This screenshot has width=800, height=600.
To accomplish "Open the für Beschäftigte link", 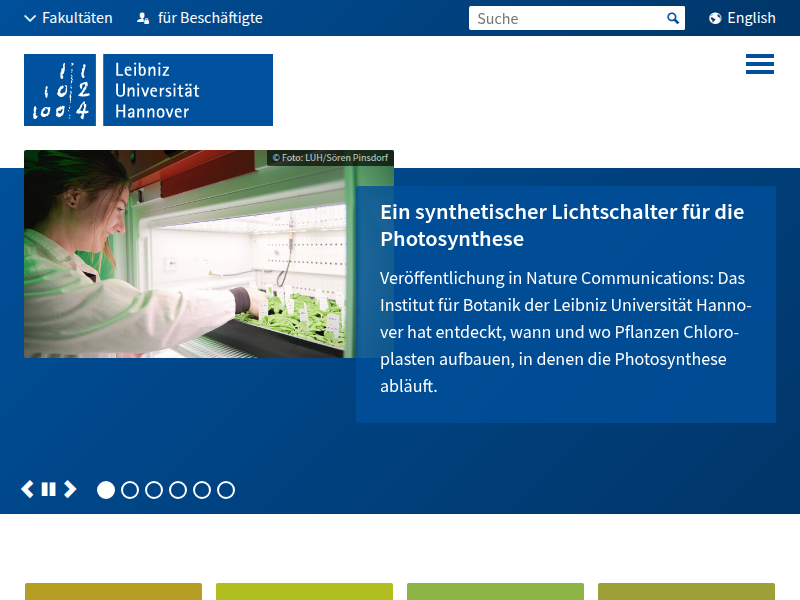I will coord(210,18).
